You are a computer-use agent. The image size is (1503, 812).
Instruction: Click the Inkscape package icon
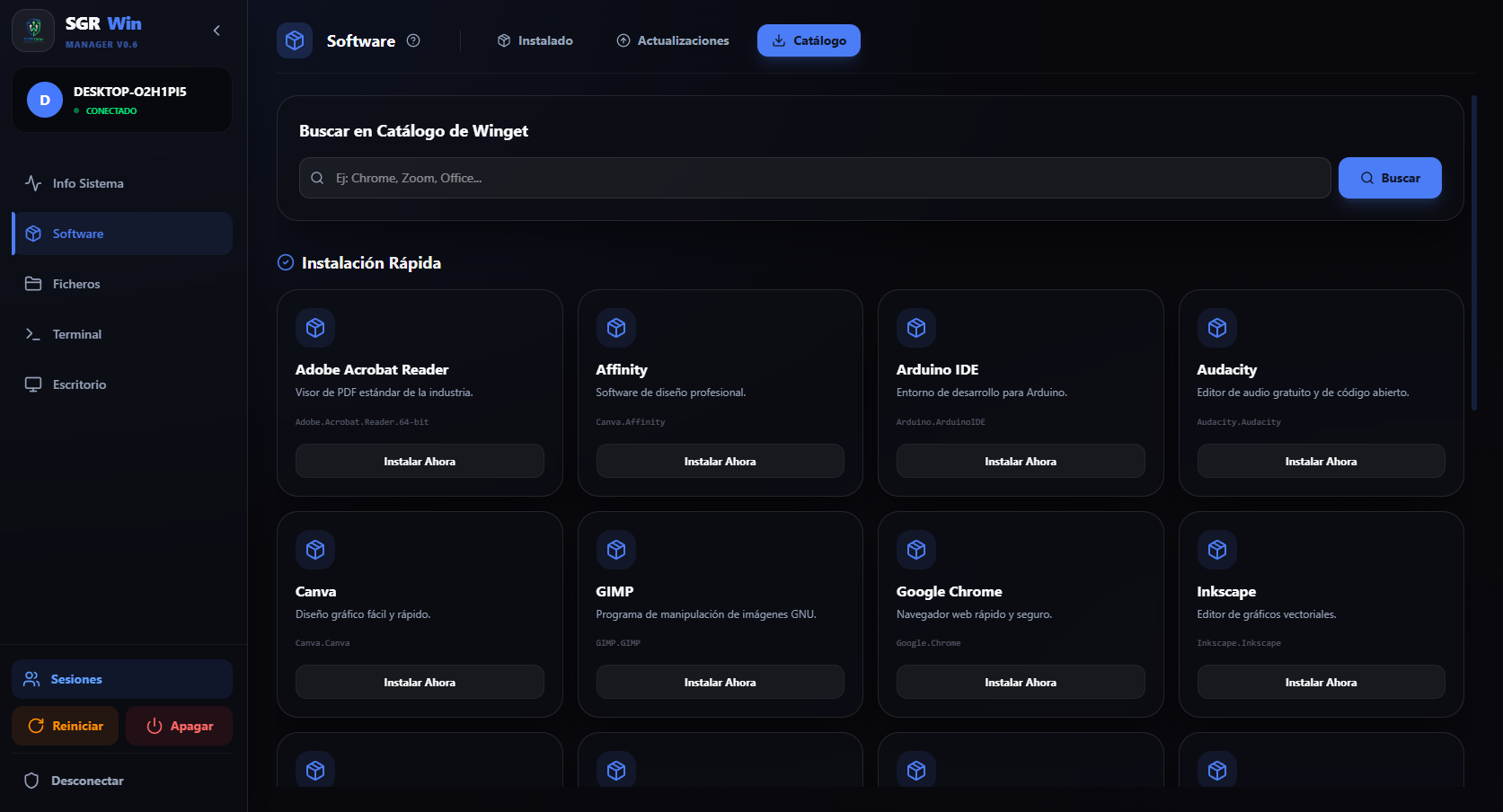tap(1217, 550)
